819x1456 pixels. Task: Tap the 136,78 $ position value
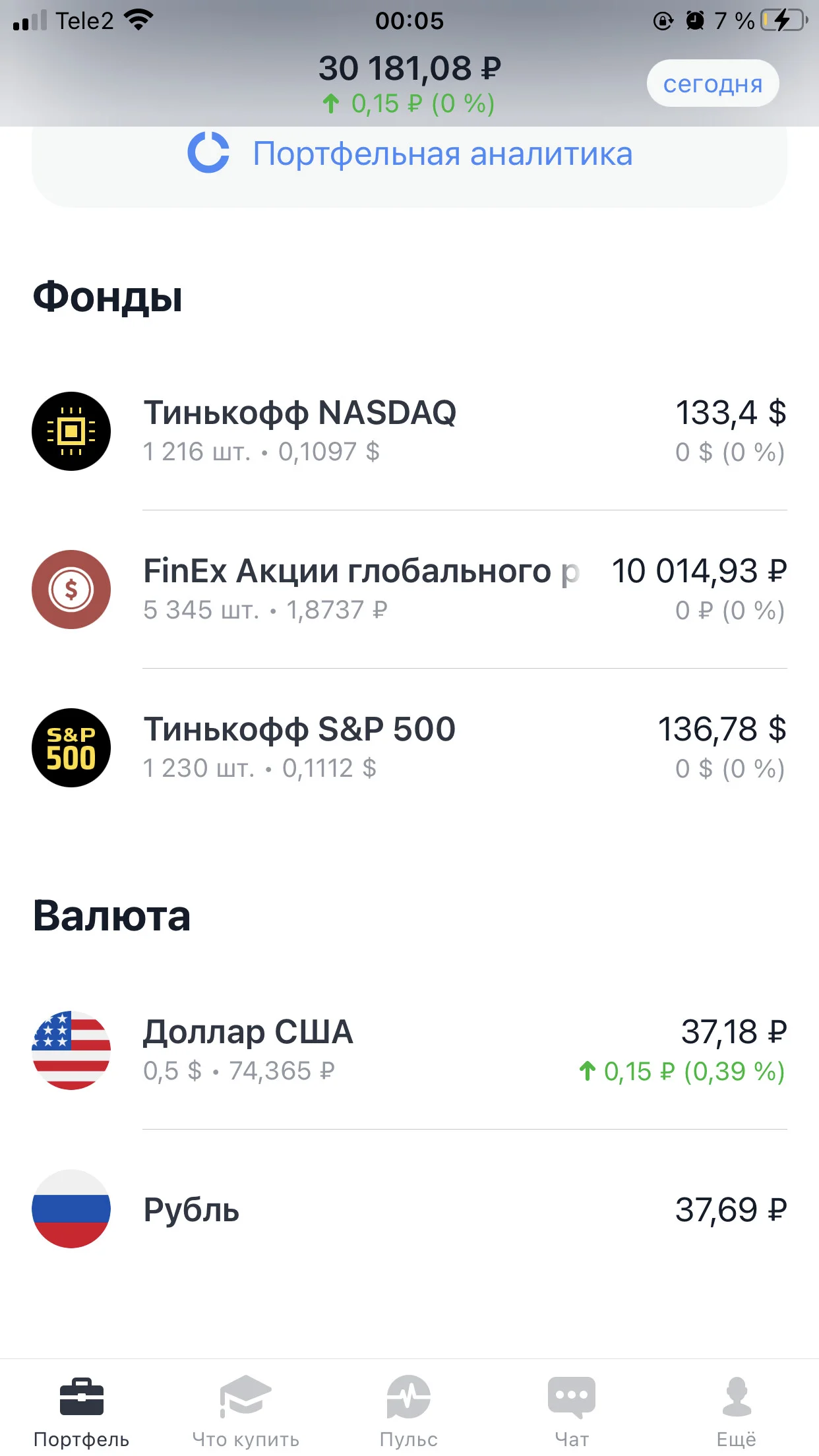[722, 729]
